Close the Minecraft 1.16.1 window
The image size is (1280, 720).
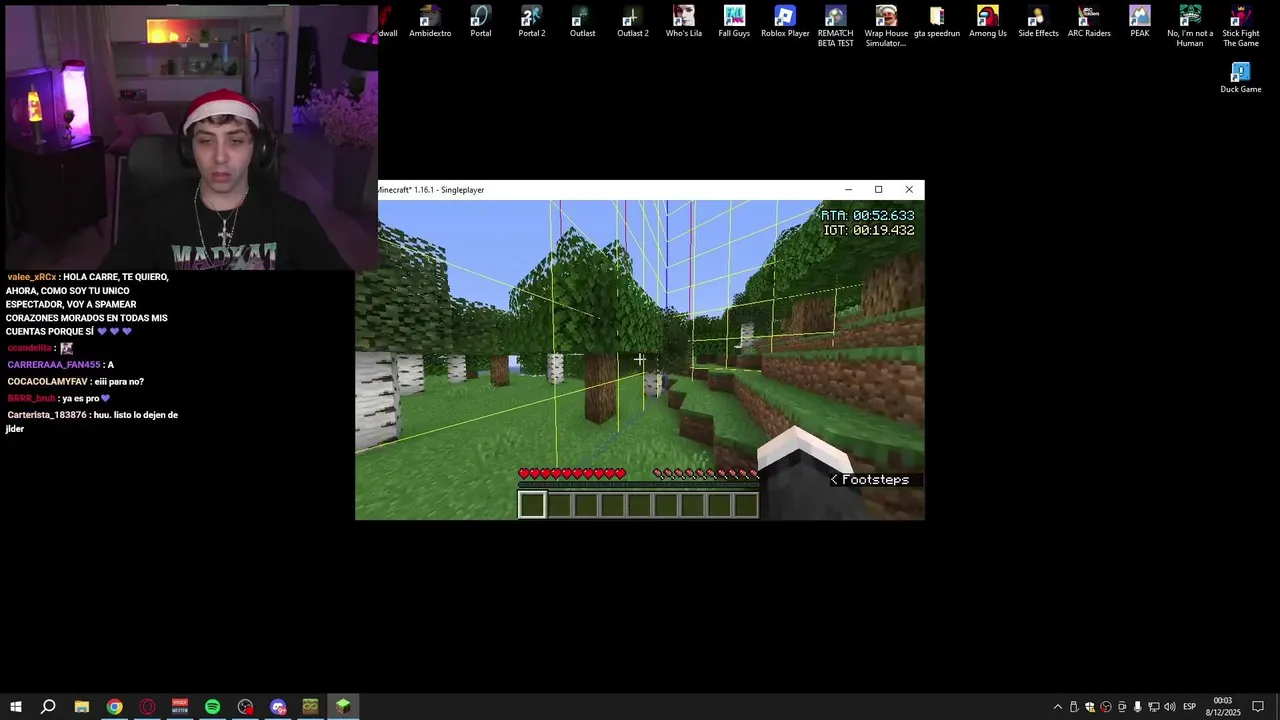click(x=909, y=190)
